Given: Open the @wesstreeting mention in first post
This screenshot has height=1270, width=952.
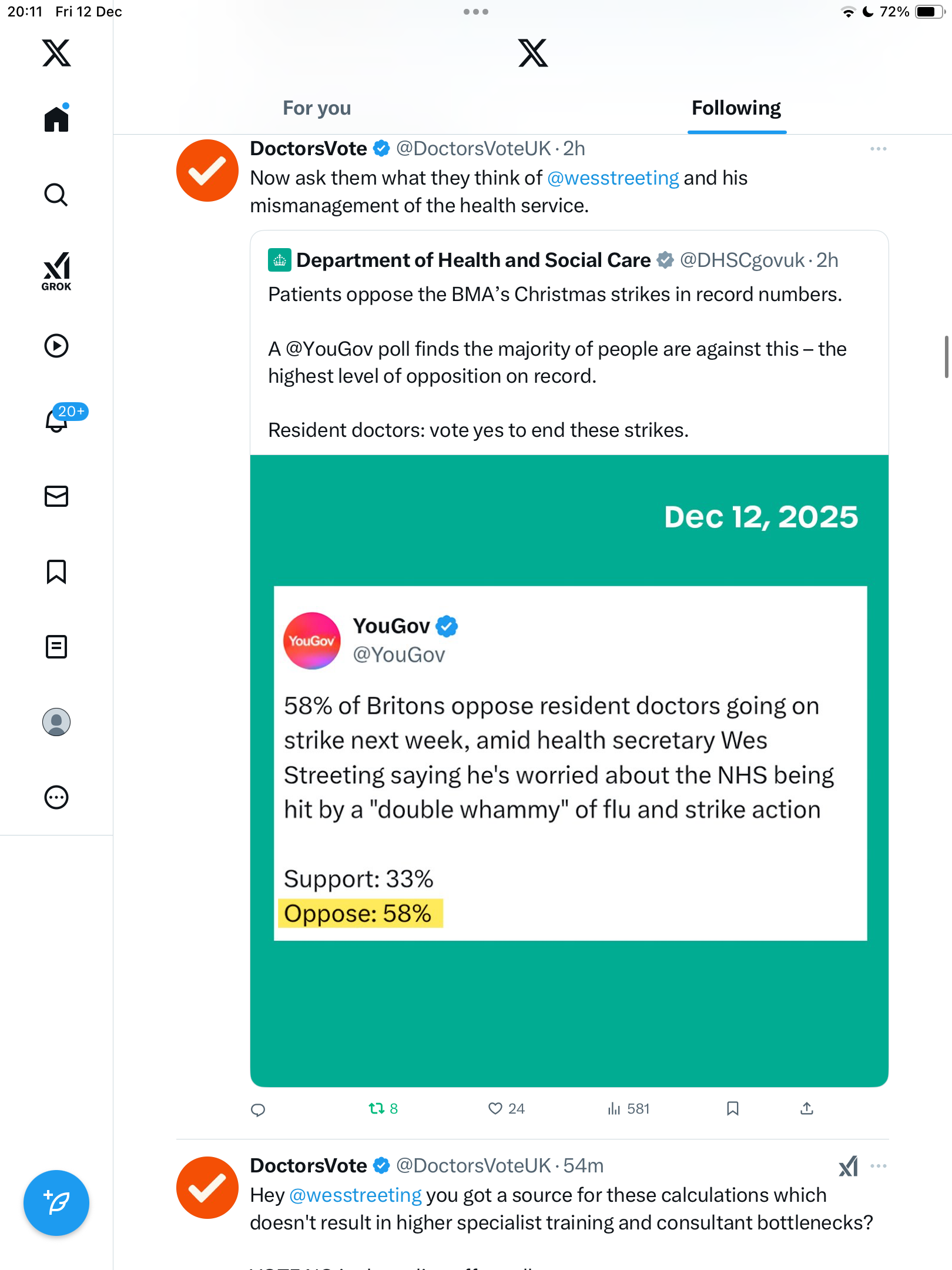Looking at the screenshot, I should click(x=613, y=178).
